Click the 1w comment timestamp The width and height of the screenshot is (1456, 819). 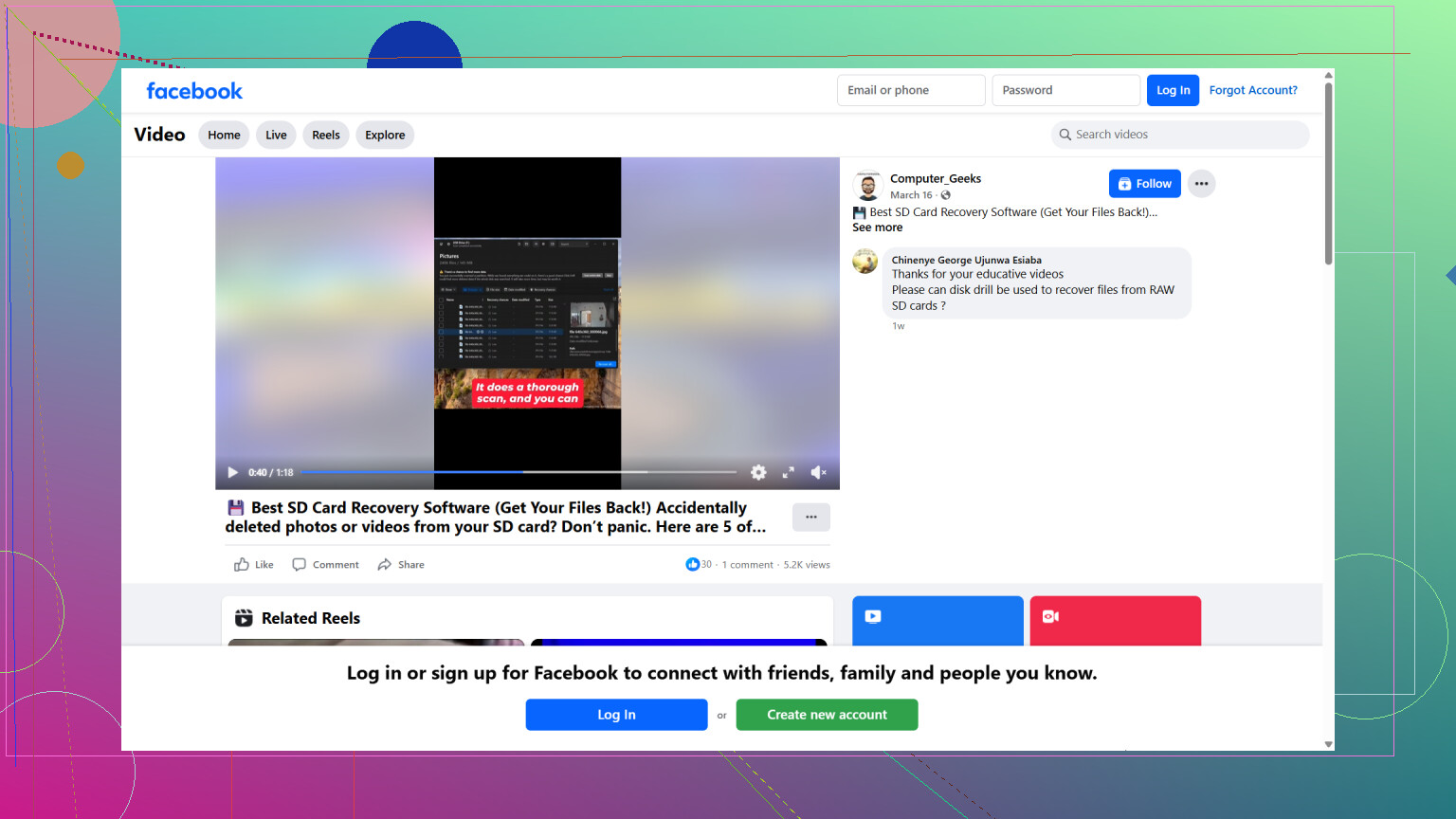pos(898,326)
